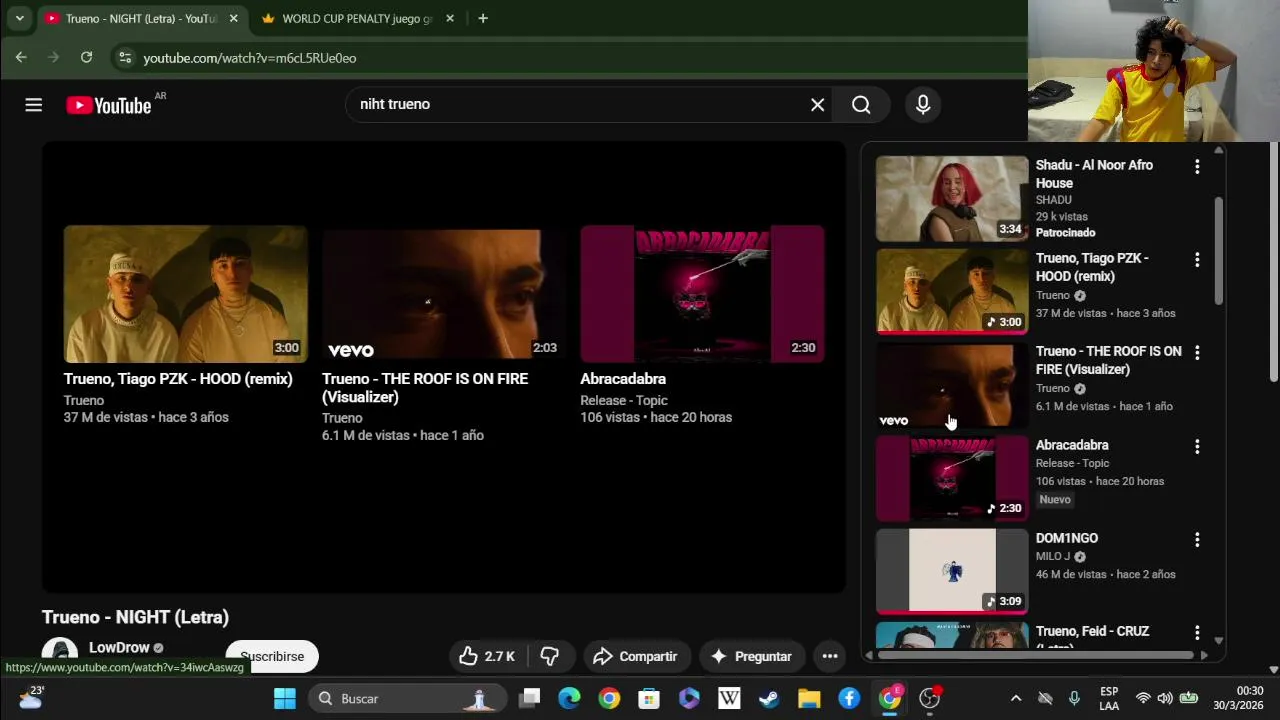1280x720 pixels.
Task: Switch to the WORLD CUP PENALTY tab
Action: [346, 19]
